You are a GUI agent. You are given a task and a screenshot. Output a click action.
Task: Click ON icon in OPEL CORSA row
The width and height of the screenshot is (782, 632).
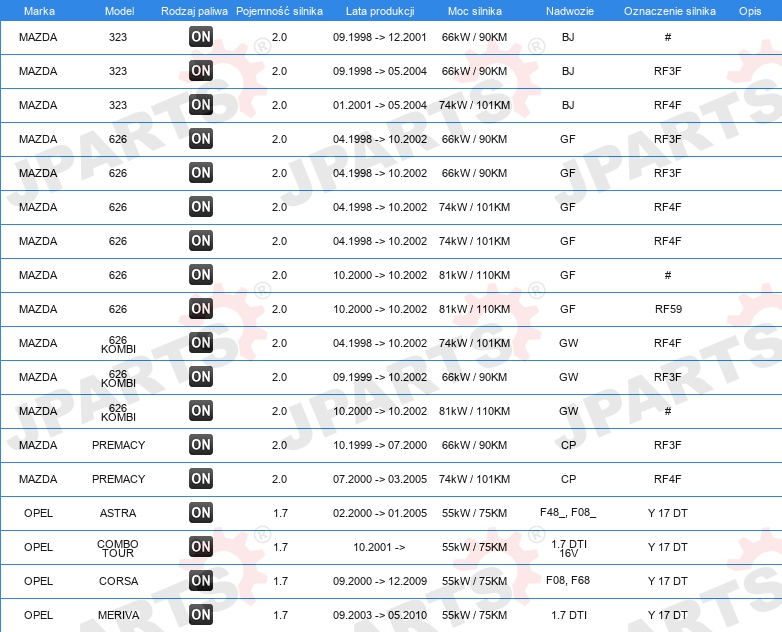(x=201, y=581)
